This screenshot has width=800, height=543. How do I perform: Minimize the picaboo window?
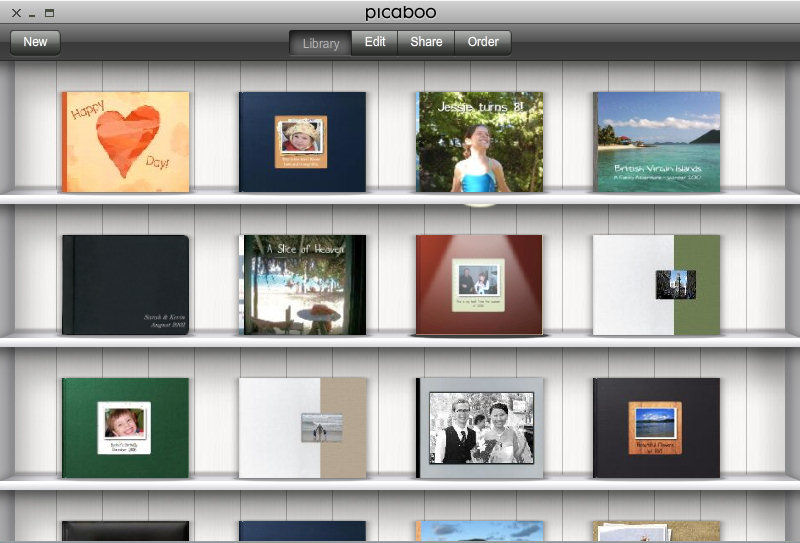pyautogui.click(x=32, y=14)
